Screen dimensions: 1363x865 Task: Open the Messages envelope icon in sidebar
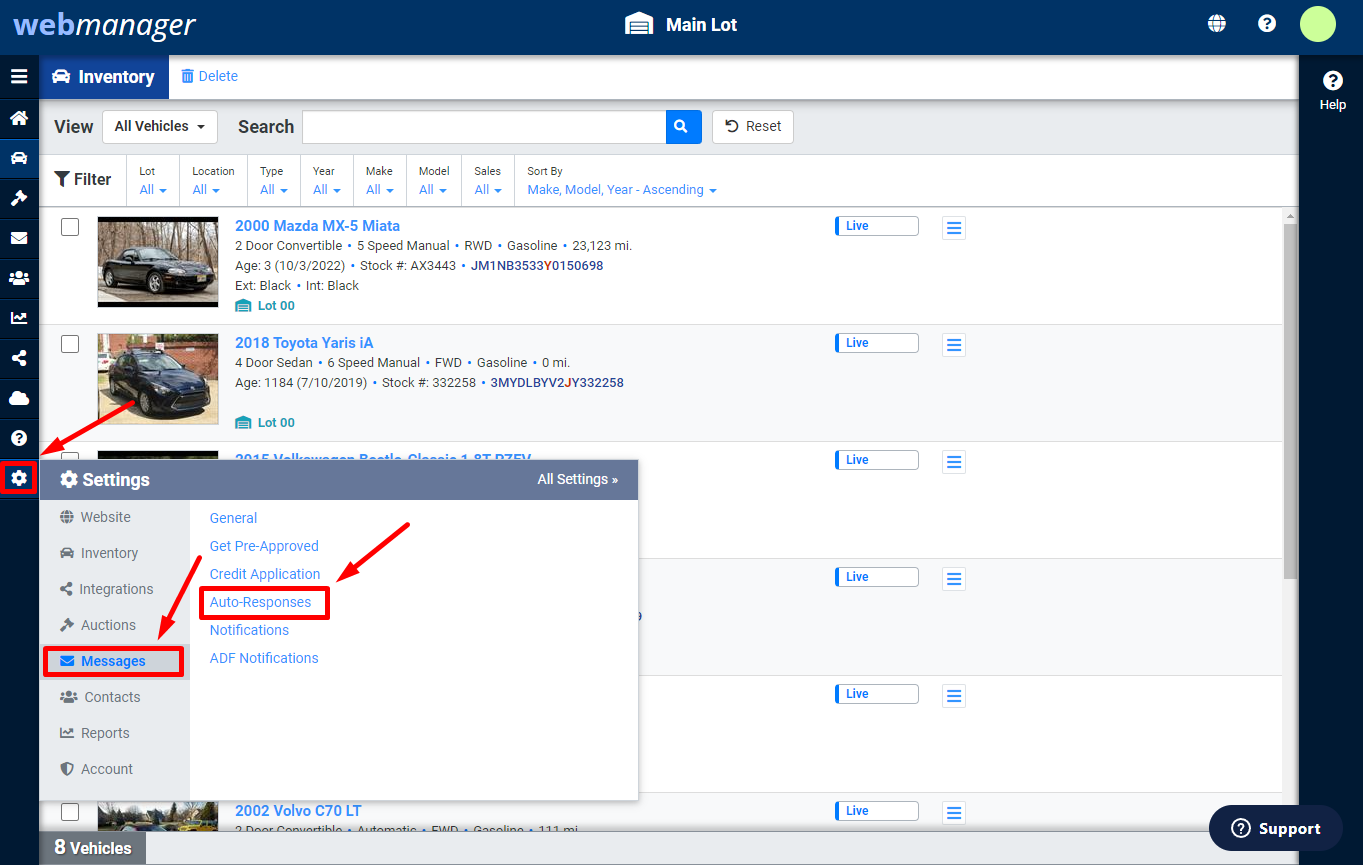[19, 238]
